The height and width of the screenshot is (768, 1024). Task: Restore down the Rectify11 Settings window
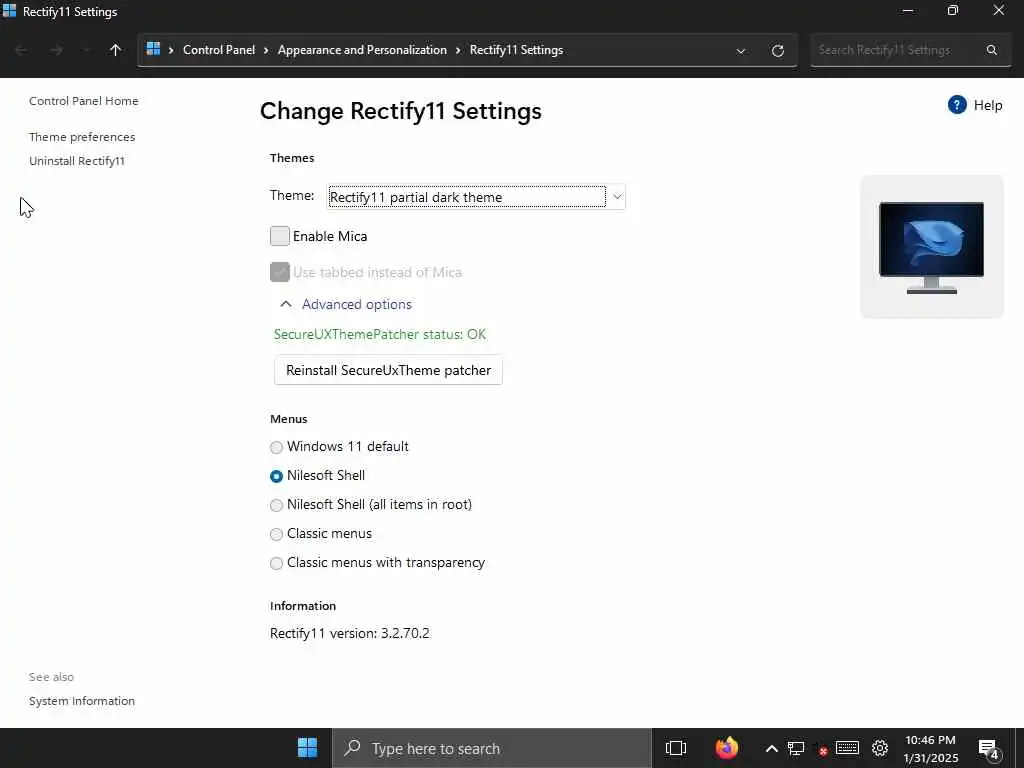click(x=953, y=10)
